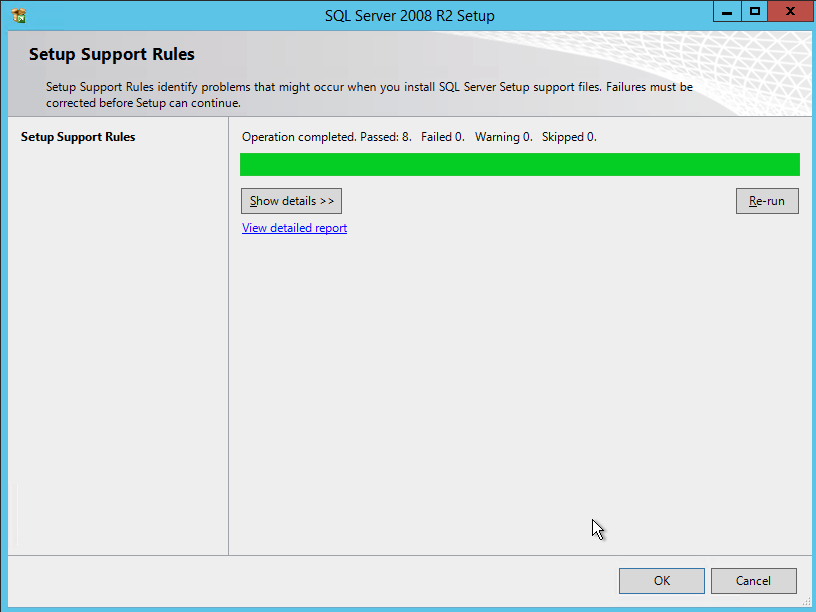The width and height of the screenshot is (816, 612).
Task: Select Setup Support Rules step in left pane
Action: pyautogui.click(x=78, y=137)
